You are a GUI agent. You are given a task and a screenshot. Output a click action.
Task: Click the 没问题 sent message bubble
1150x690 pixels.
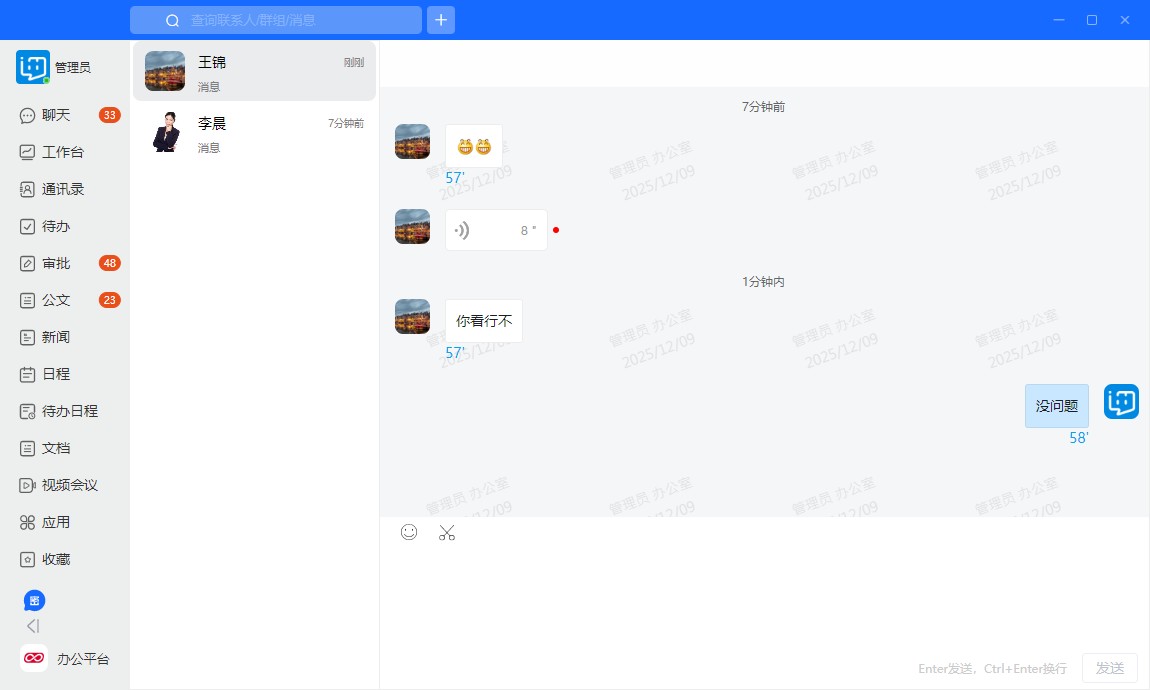(x=1056, y=406)
